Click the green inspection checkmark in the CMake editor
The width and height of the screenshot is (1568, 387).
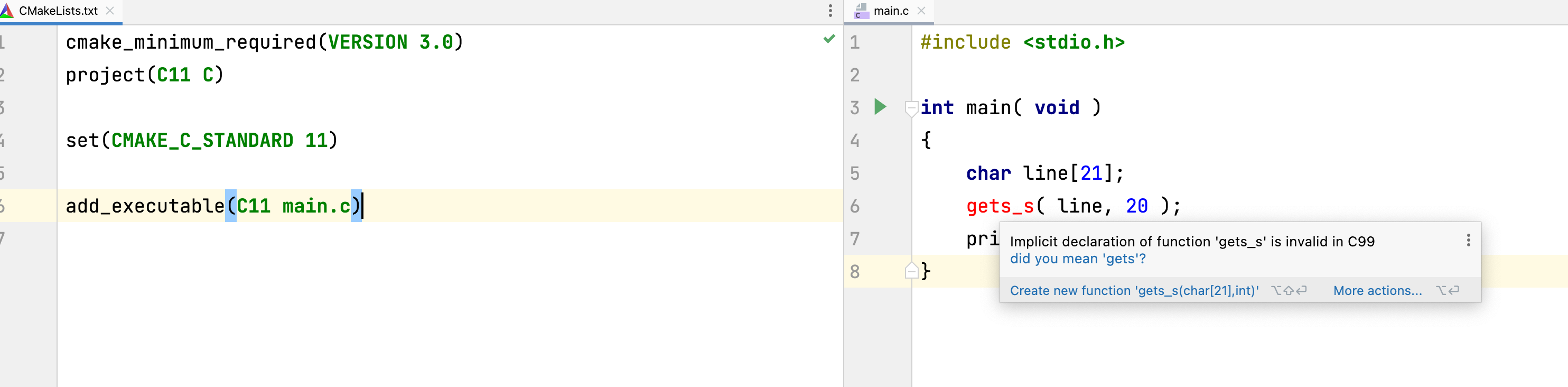click(x=829, y=39)
